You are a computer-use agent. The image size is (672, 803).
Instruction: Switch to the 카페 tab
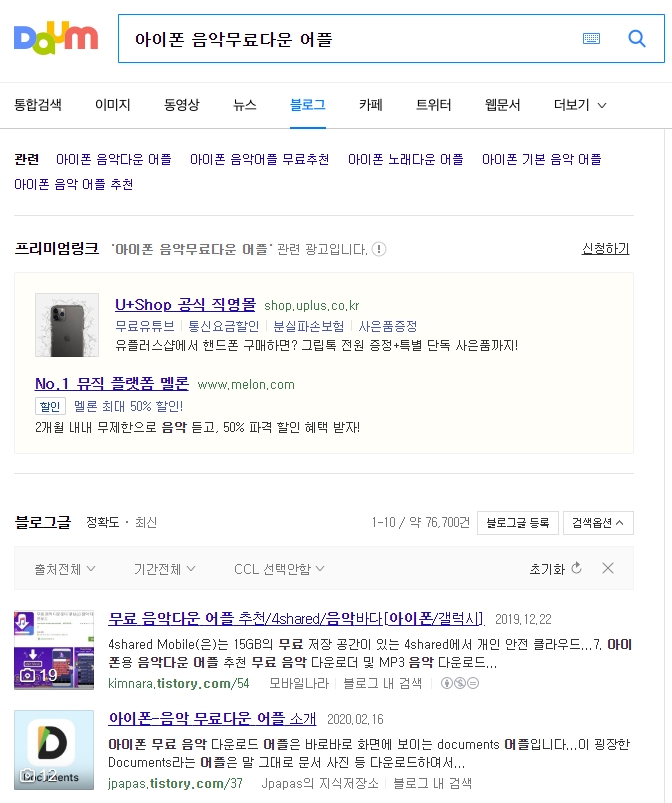coord(371,105)
